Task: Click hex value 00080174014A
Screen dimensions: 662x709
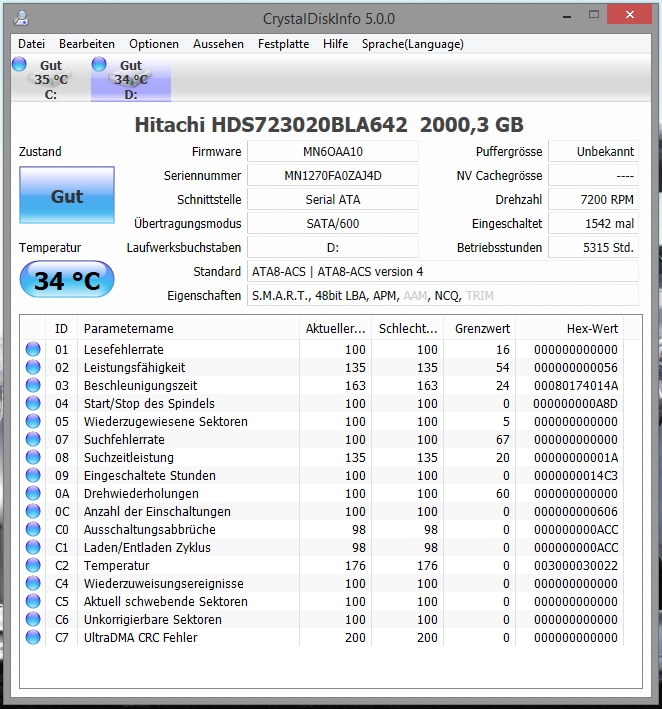Action: coord(576,385)
